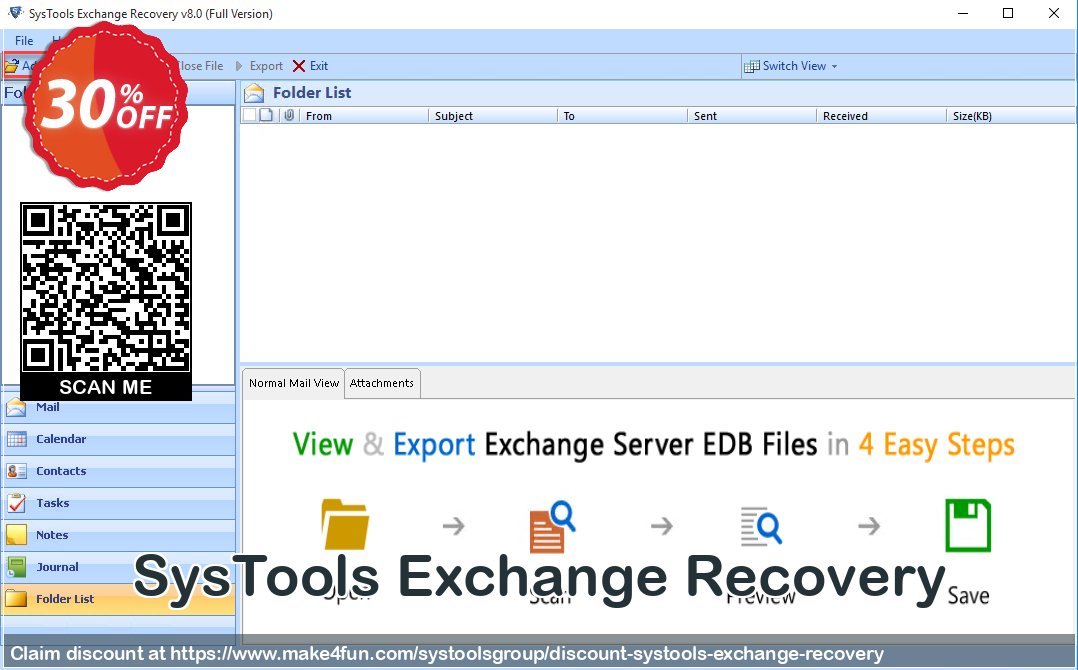Viewport: 1078px width, 670px height.
Task: Sort by the Sent column
Action: 752,116
